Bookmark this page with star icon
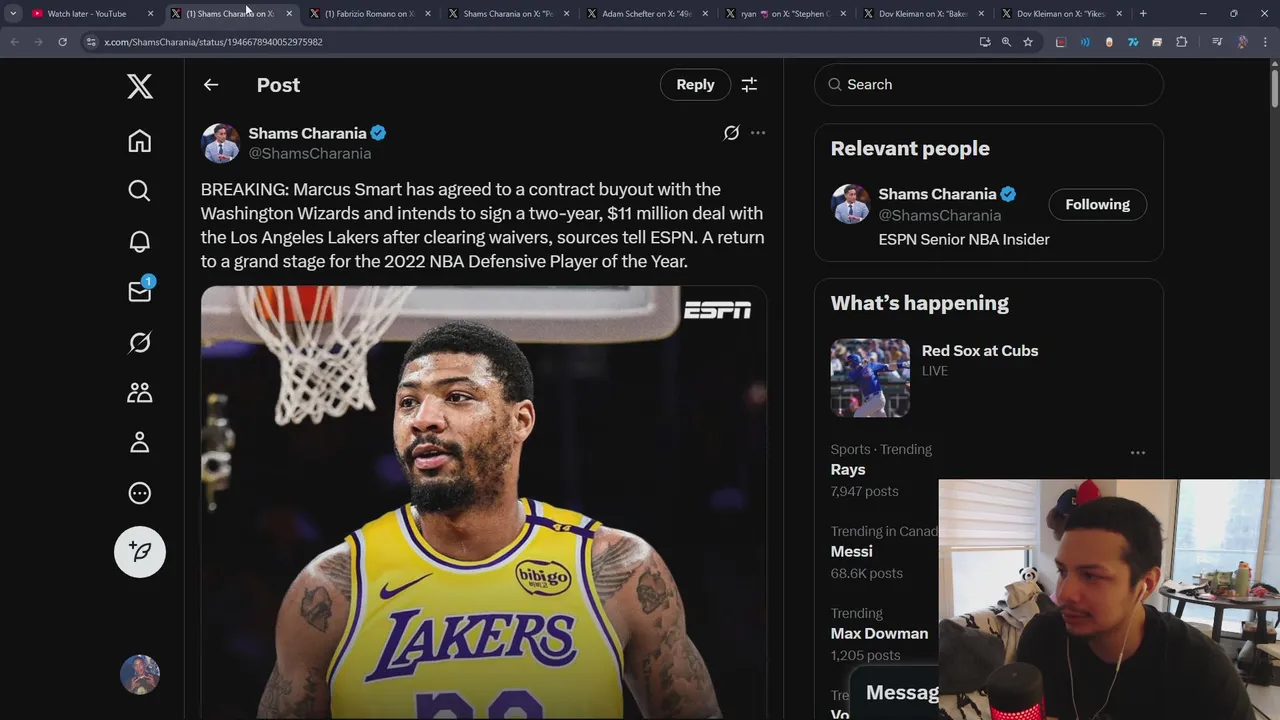The width and height of the screenshot is (1280, 720). tap(1028, 42)
